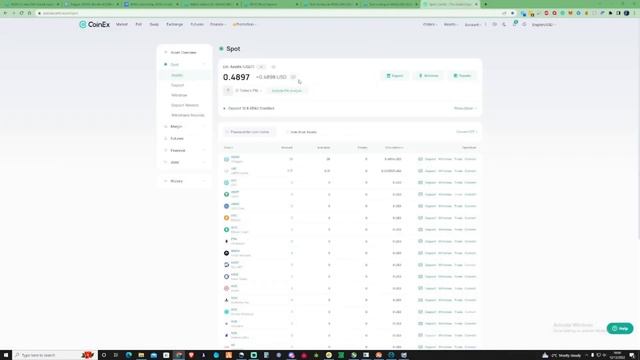640x360 pixels.
Task: Click the browser address bar
Action: [x=269, y=13]
